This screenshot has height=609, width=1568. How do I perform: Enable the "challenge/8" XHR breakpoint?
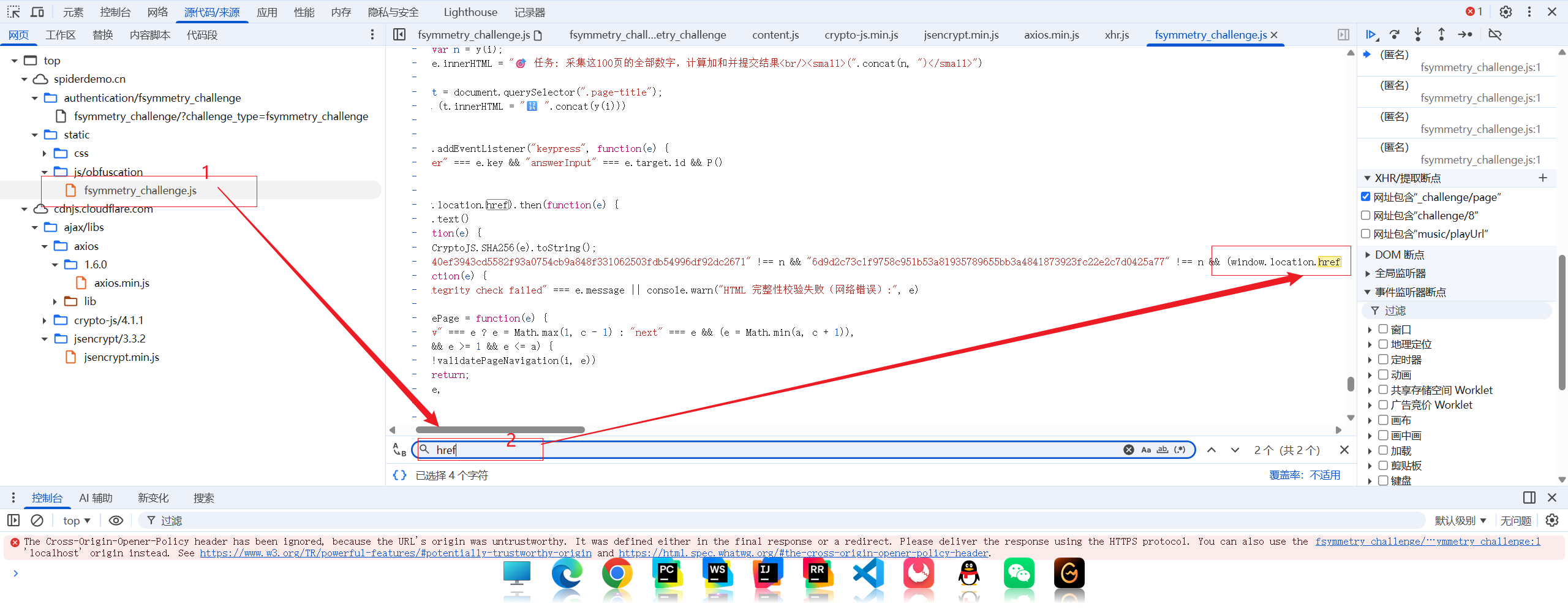1365,215
